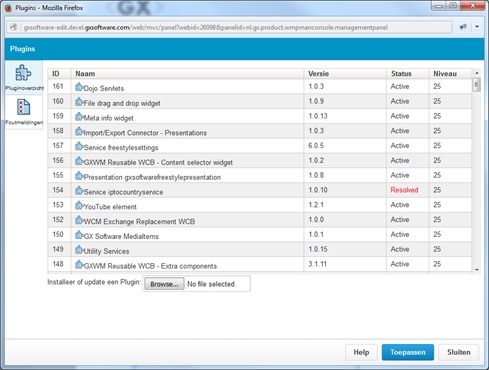Viewport: 489px width, 370px height.
Task: Click plugin icon beside GXWM Reusable WCB - Extra components
Action: point(79,265)
